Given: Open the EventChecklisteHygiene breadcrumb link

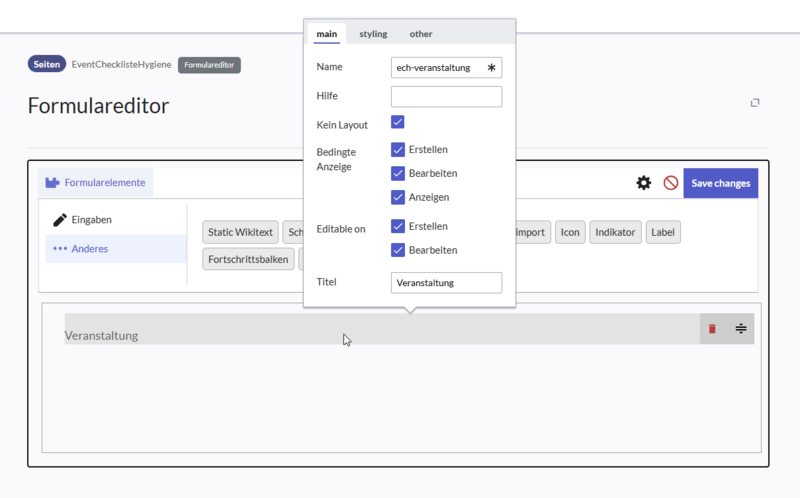Looking at the screenshot, I should (x=121, y=64).
